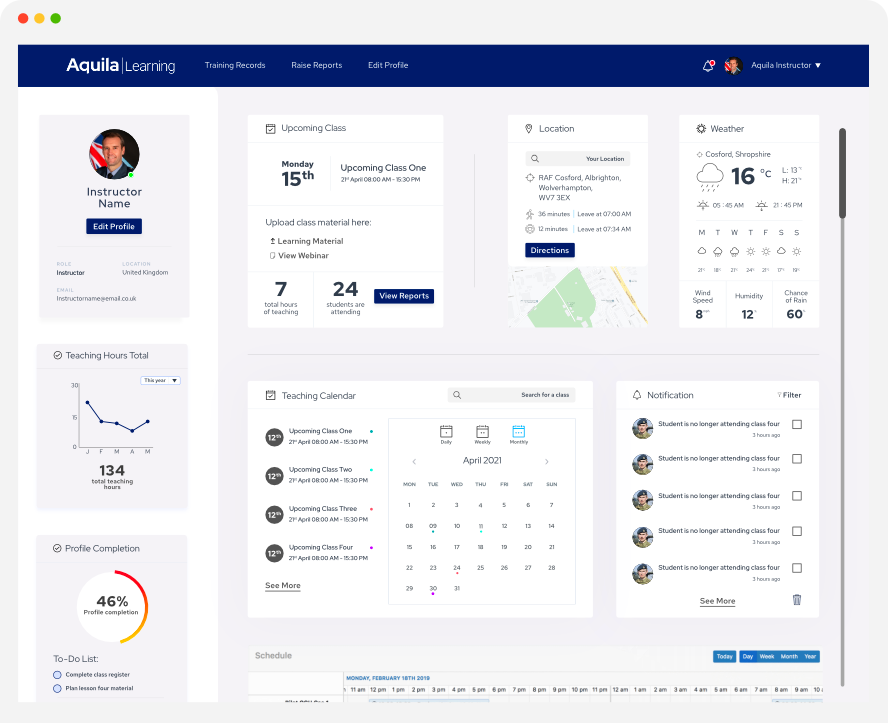Open the Aquila Instructor account dropdown
The image size is (888, 723).
point(786,66)
